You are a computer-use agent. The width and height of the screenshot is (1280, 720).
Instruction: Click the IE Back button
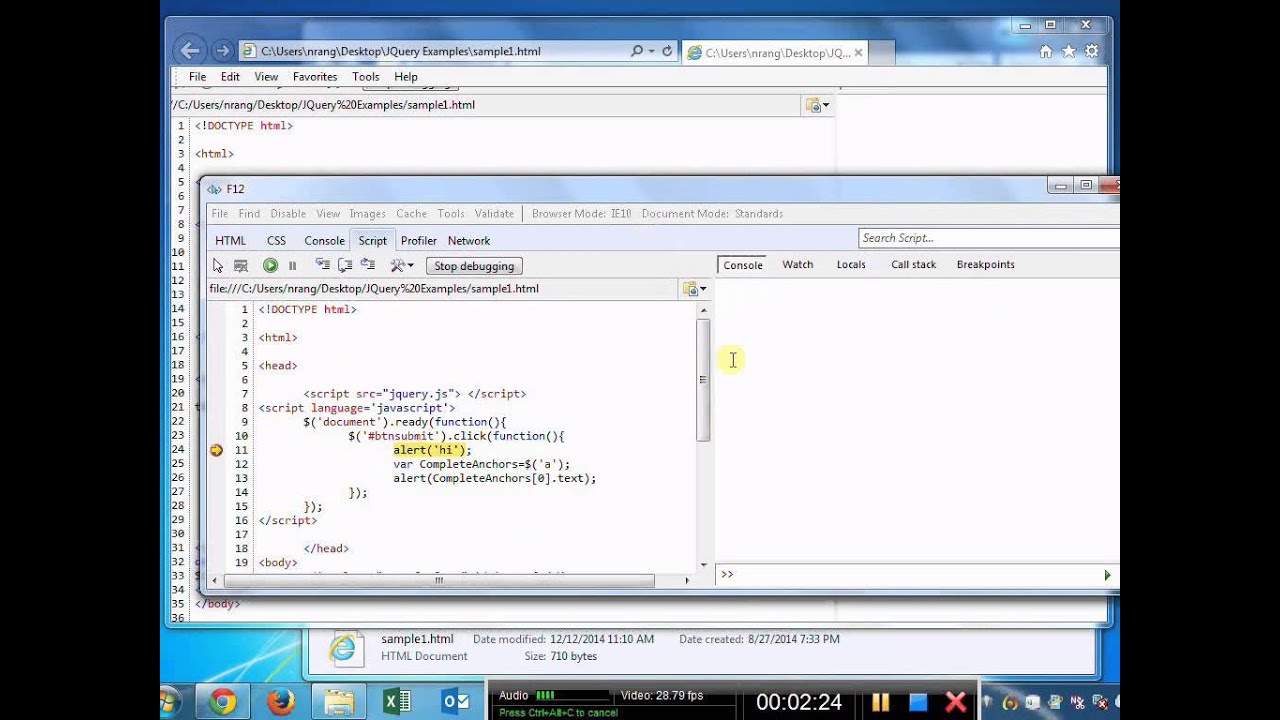point(189,51)
